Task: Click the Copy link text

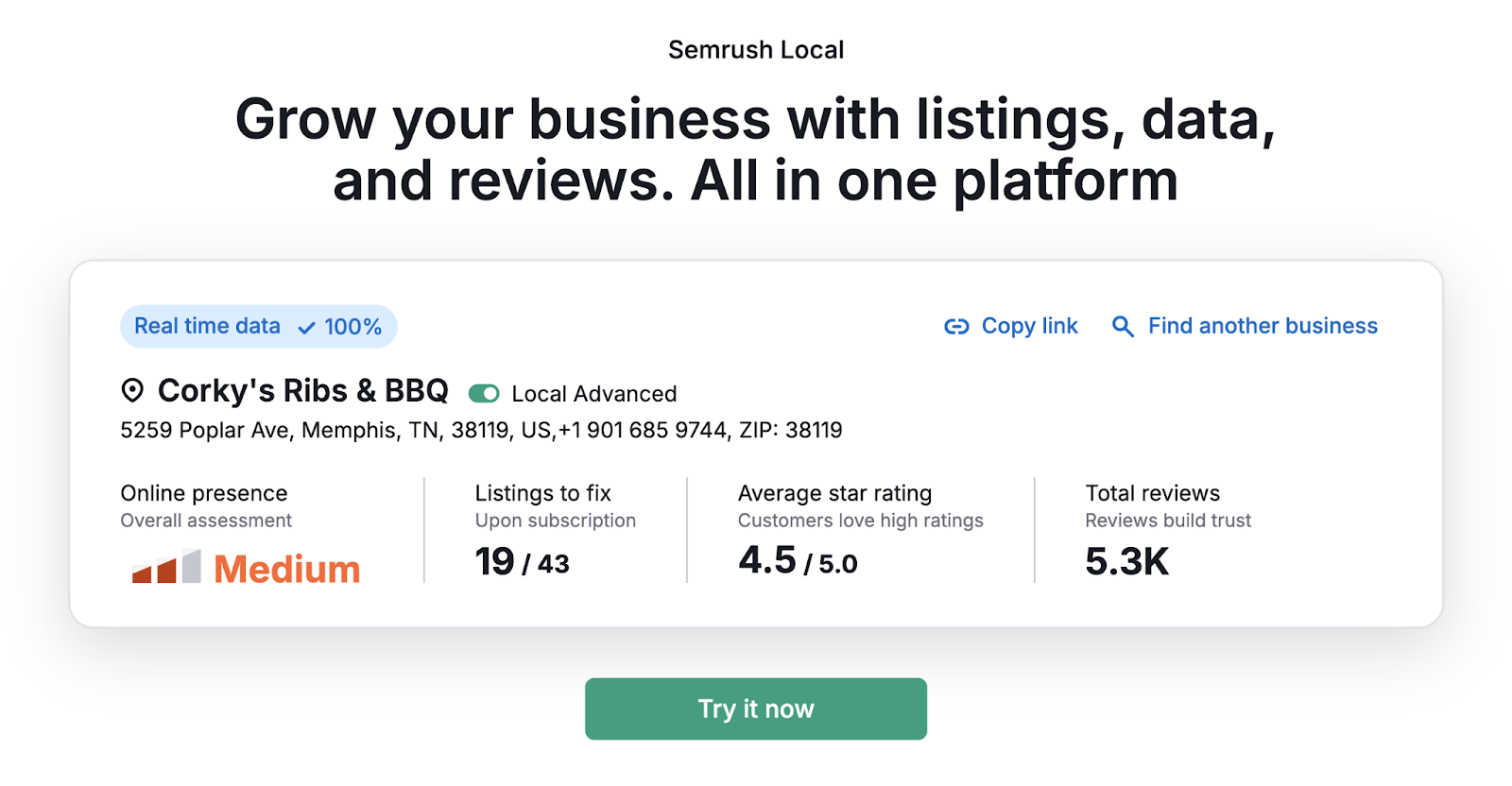Action: (1029, 326)
